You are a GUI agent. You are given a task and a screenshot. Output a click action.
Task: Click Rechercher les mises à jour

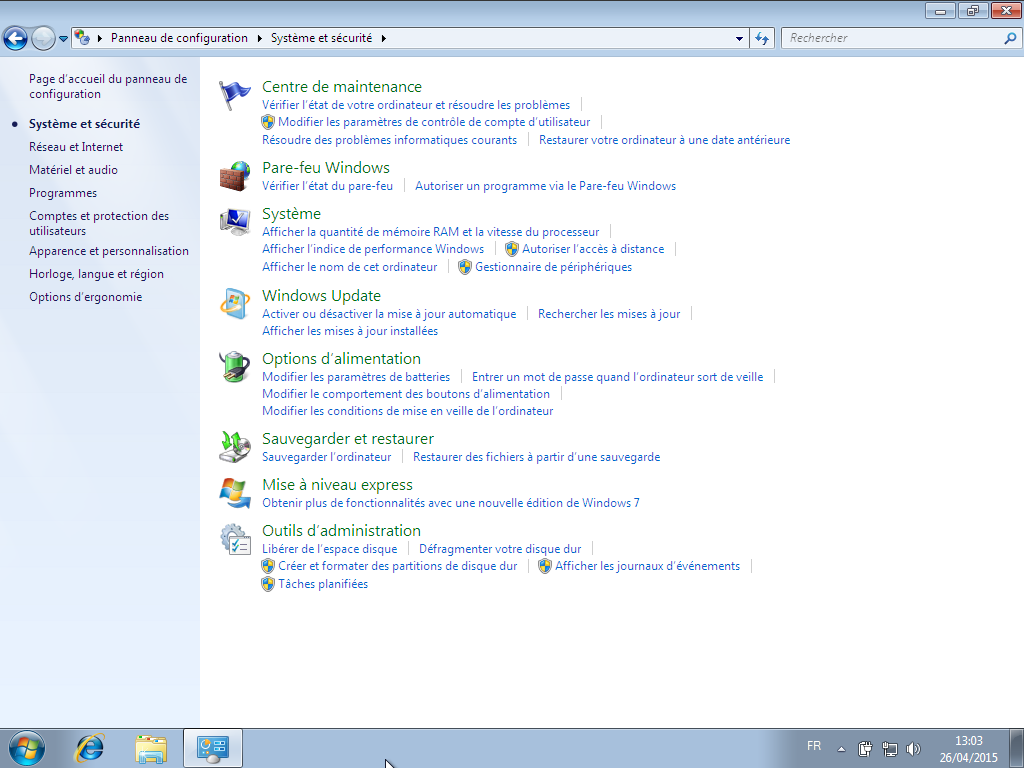coord(609,313)
